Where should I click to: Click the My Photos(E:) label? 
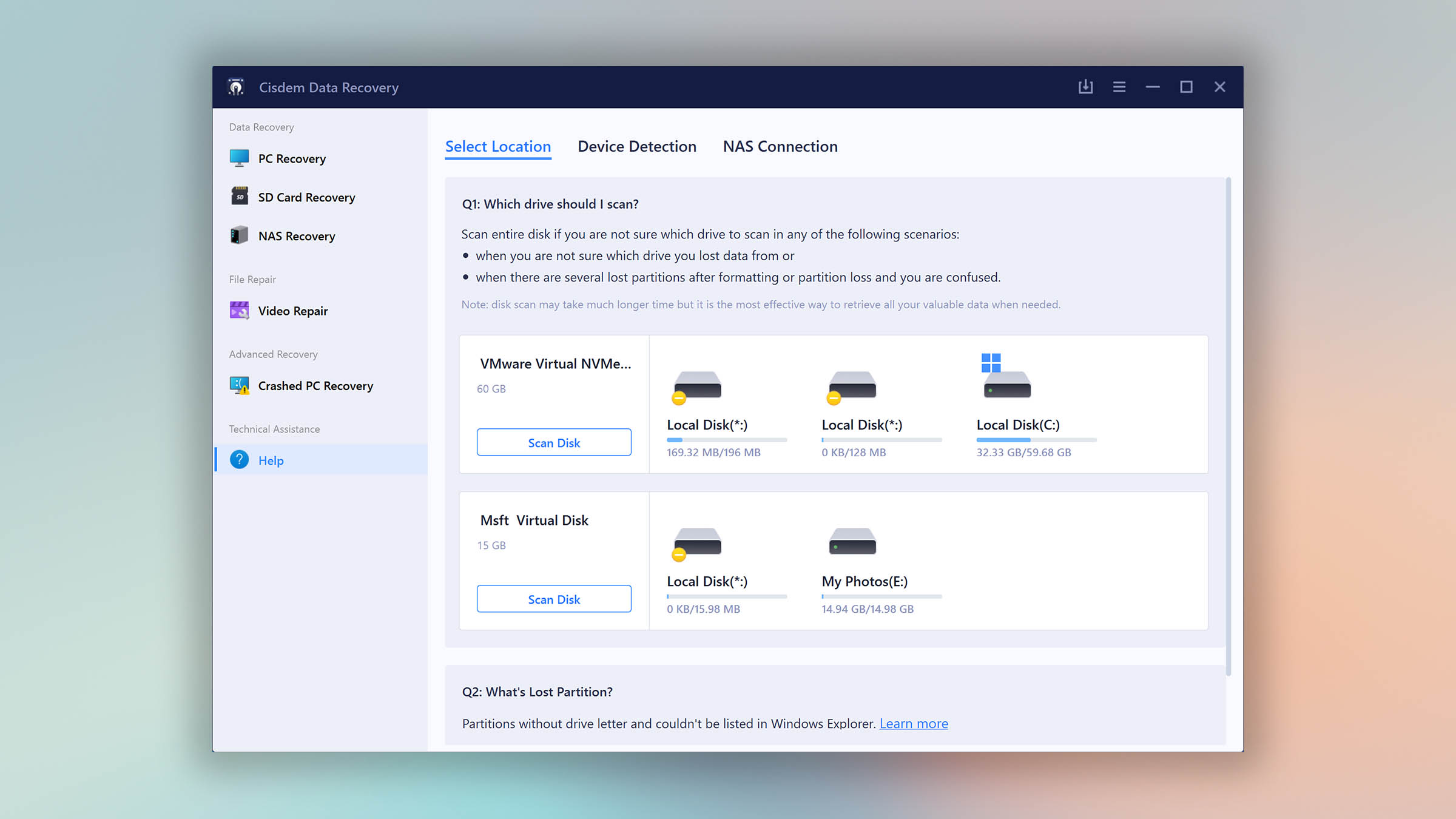point(864,581)
